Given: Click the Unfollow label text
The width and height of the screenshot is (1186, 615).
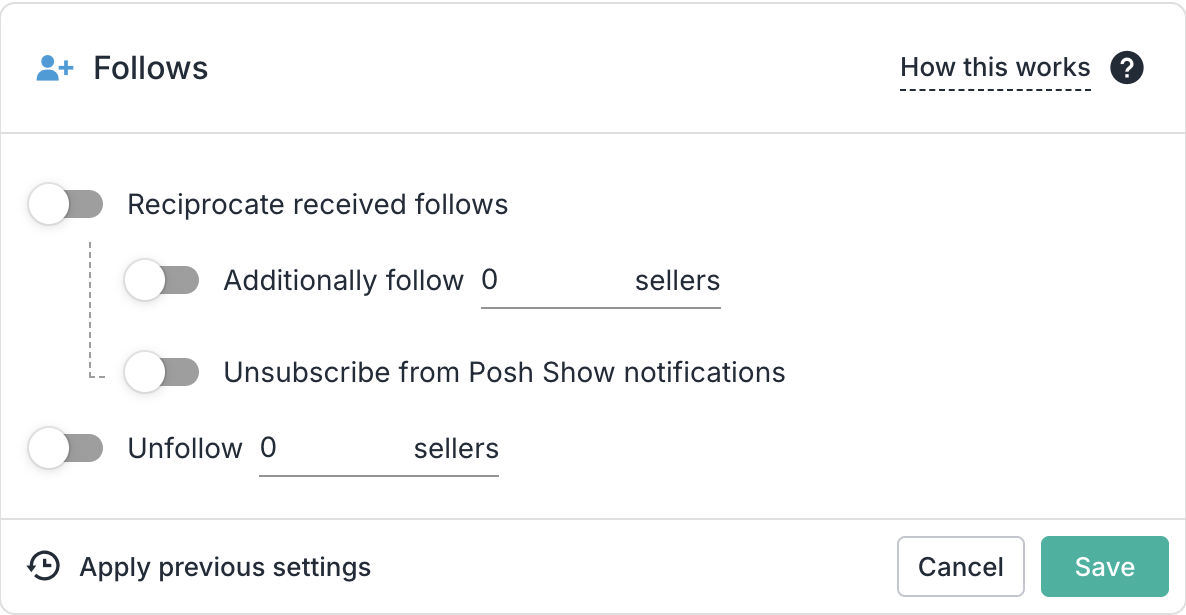Looking at the screenshot, I should (x=185, y=449).
